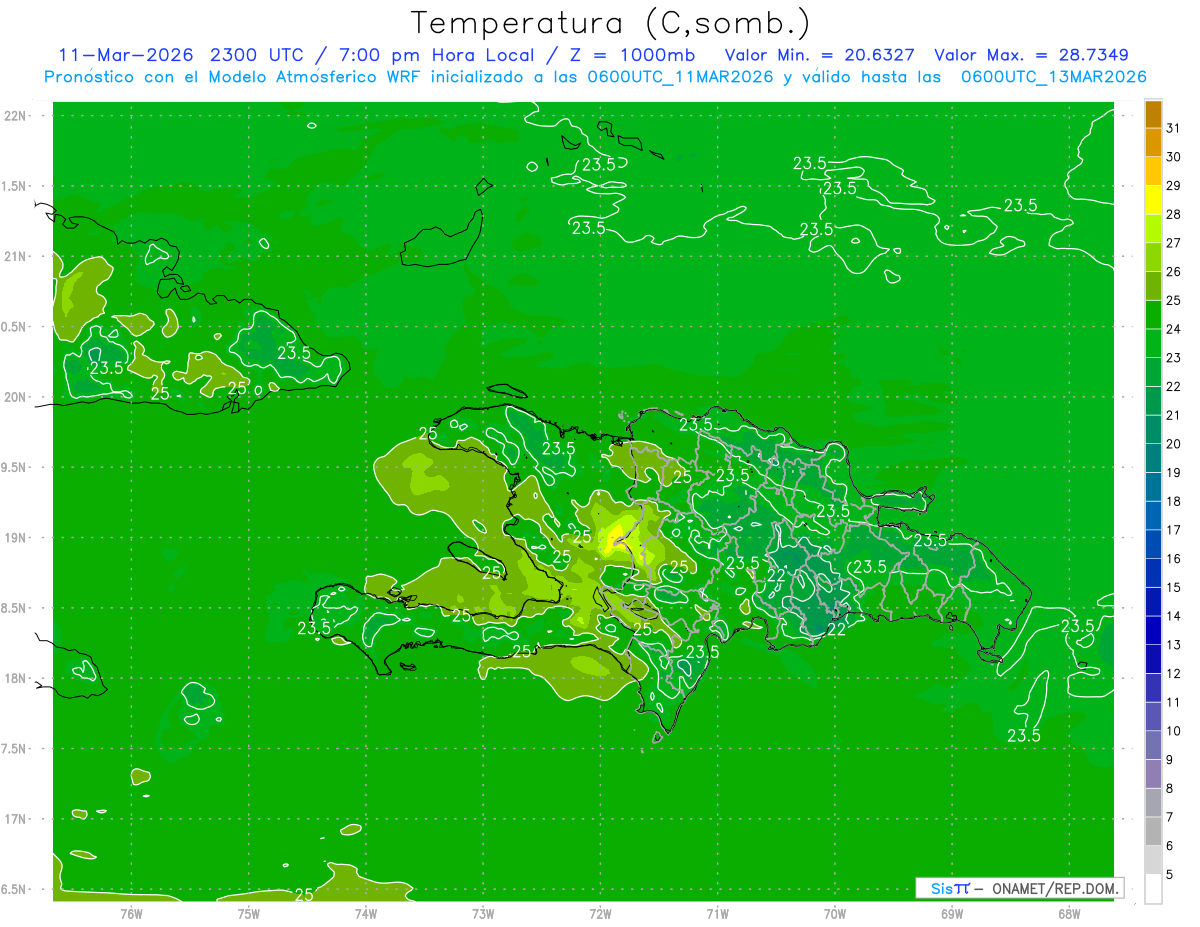
Task: Click the '19N' latitude axis label
Action: click(x=17, y=538)
